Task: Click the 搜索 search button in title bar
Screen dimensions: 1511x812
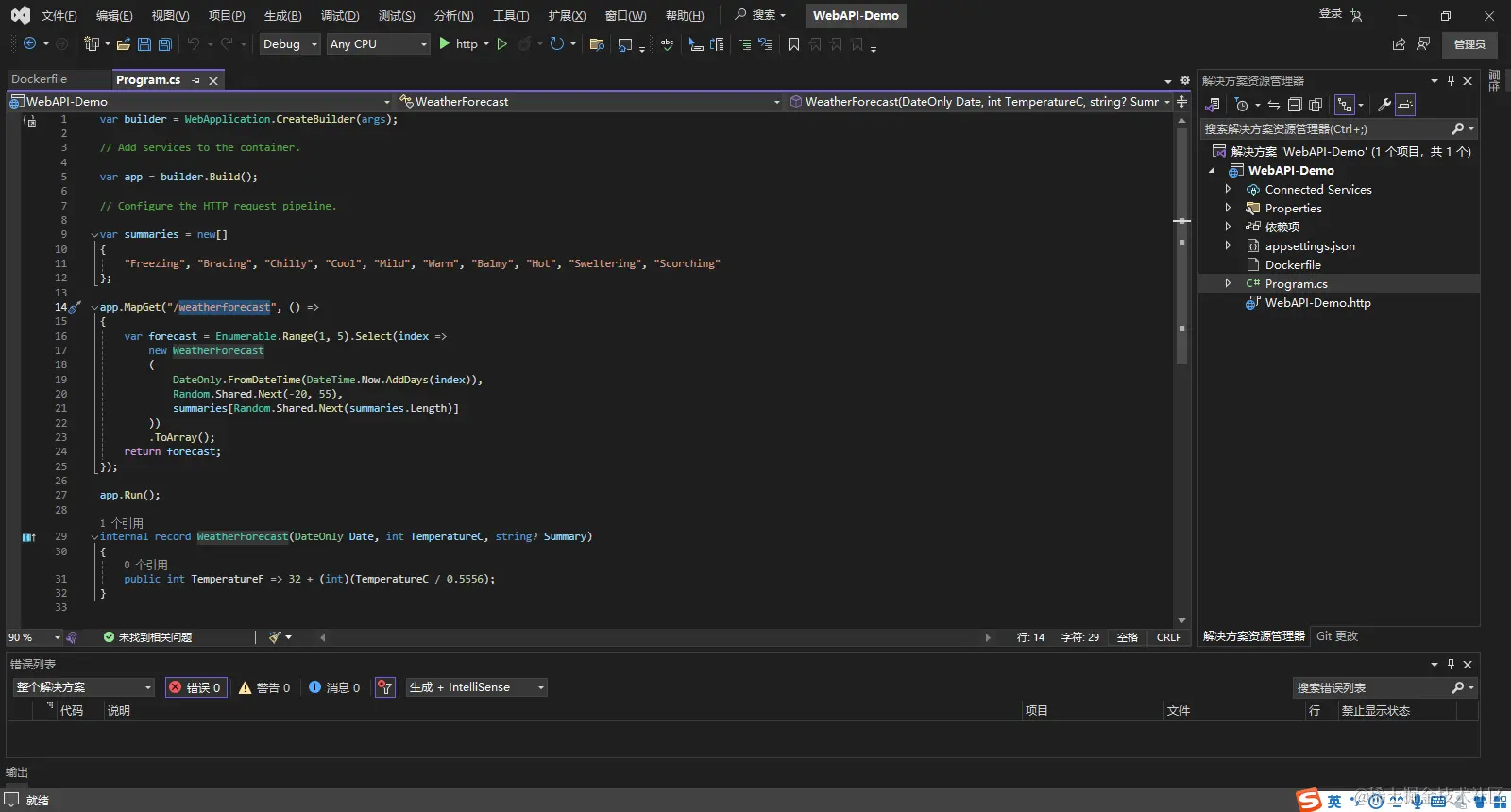Action: point(761,15)
